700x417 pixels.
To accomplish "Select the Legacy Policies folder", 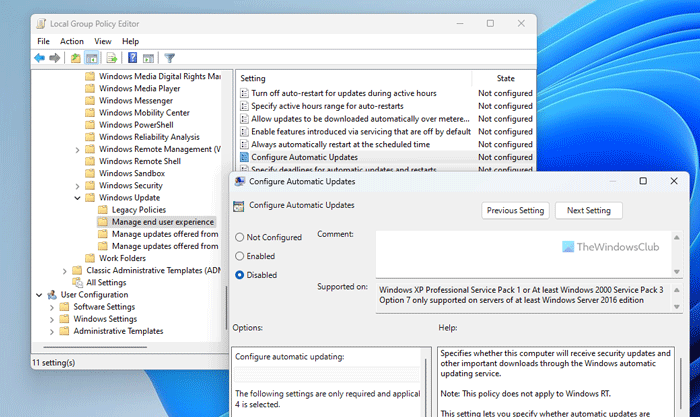I will click(139, 210).
